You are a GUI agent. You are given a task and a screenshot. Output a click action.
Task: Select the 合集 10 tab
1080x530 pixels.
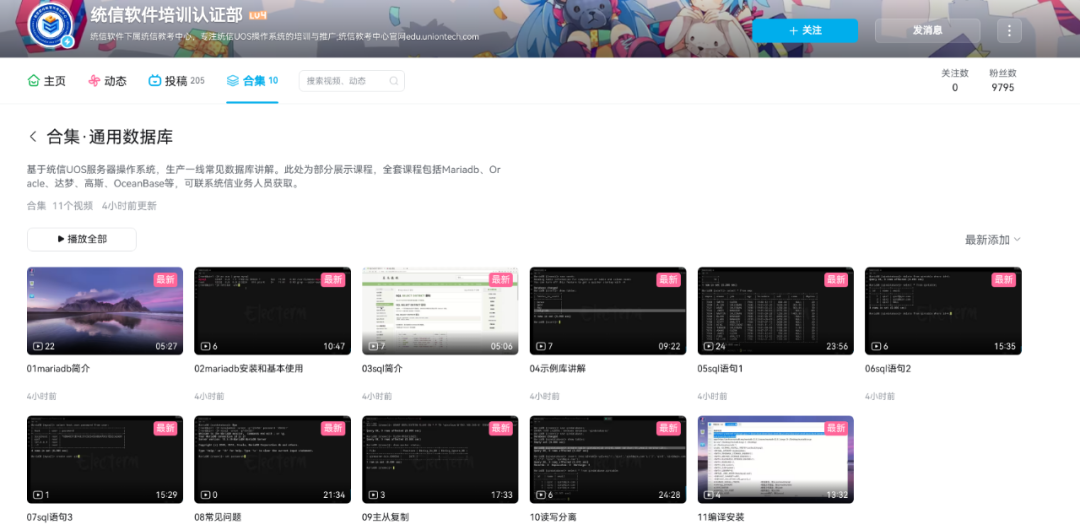pos(252,81)
